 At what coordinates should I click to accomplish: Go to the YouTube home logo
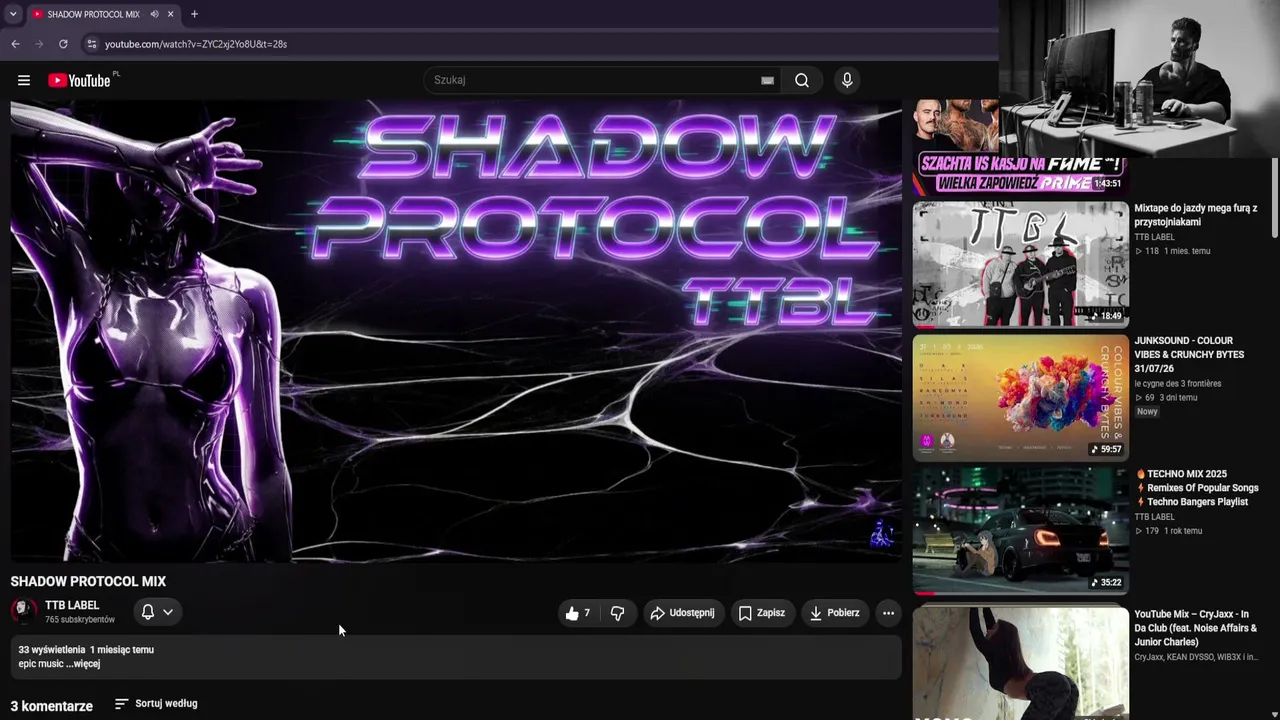coord(80,81)
